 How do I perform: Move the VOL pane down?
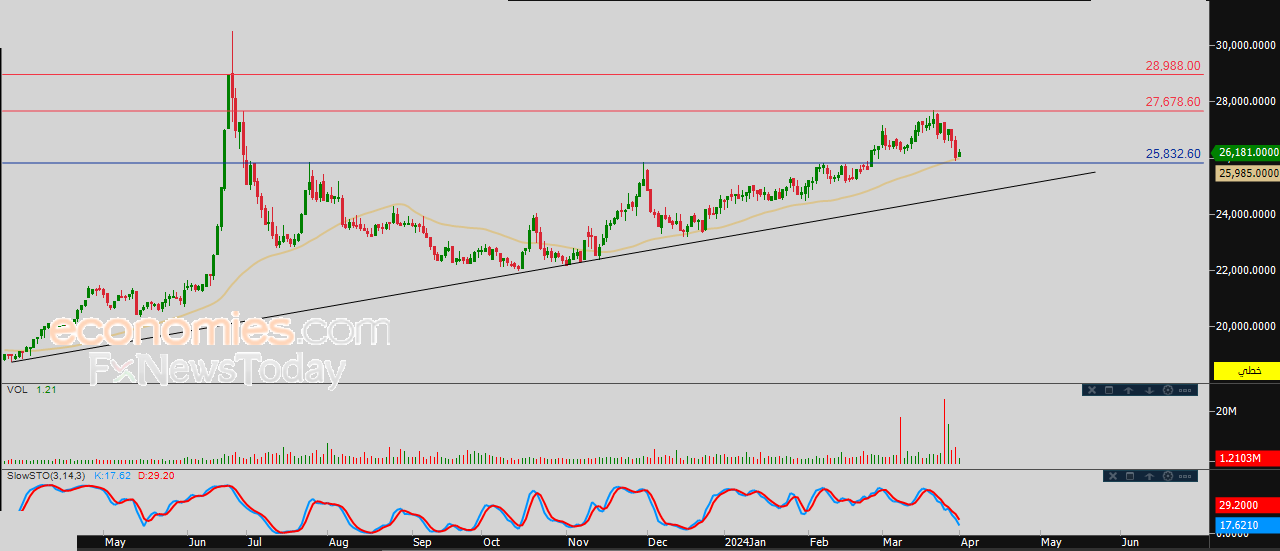tap(1149, 390)
